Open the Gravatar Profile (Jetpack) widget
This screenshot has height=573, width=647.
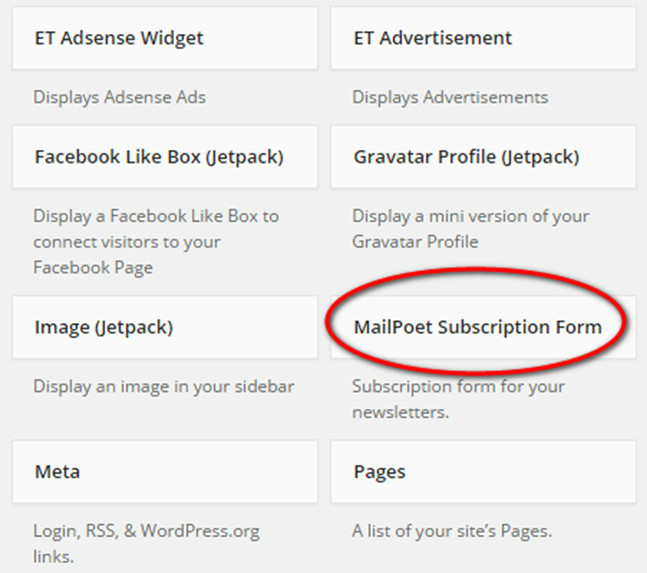pyautogui.click(x=484, y=157)
